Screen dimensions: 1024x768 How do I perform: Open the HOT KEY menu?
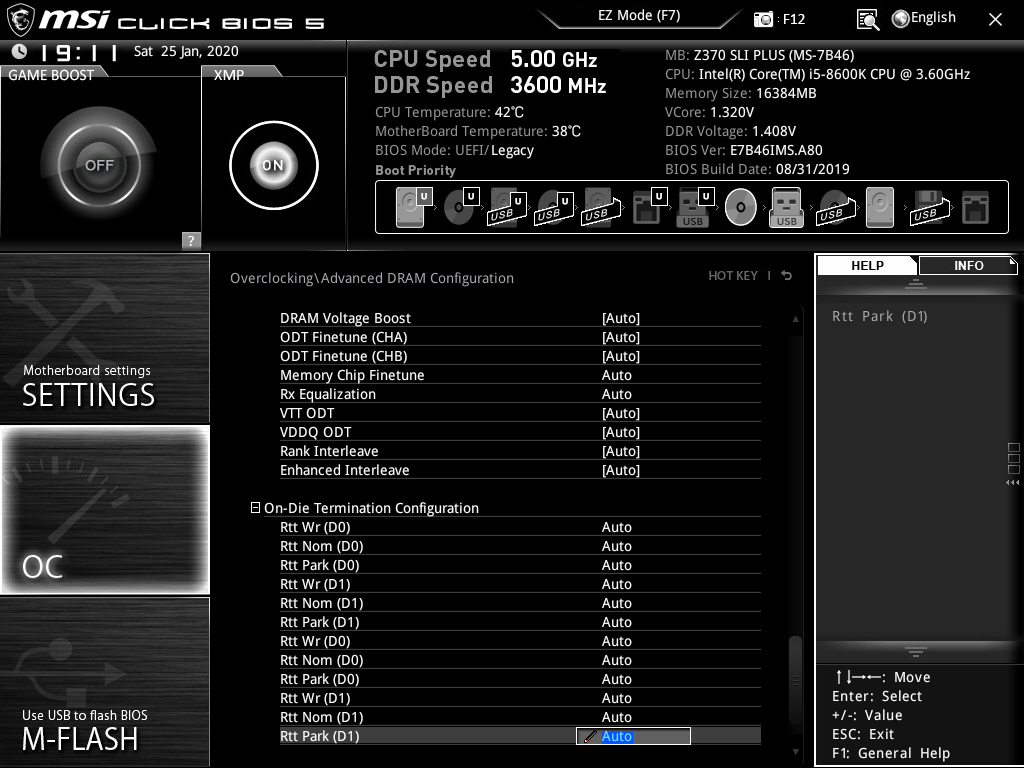click(733, 276)
